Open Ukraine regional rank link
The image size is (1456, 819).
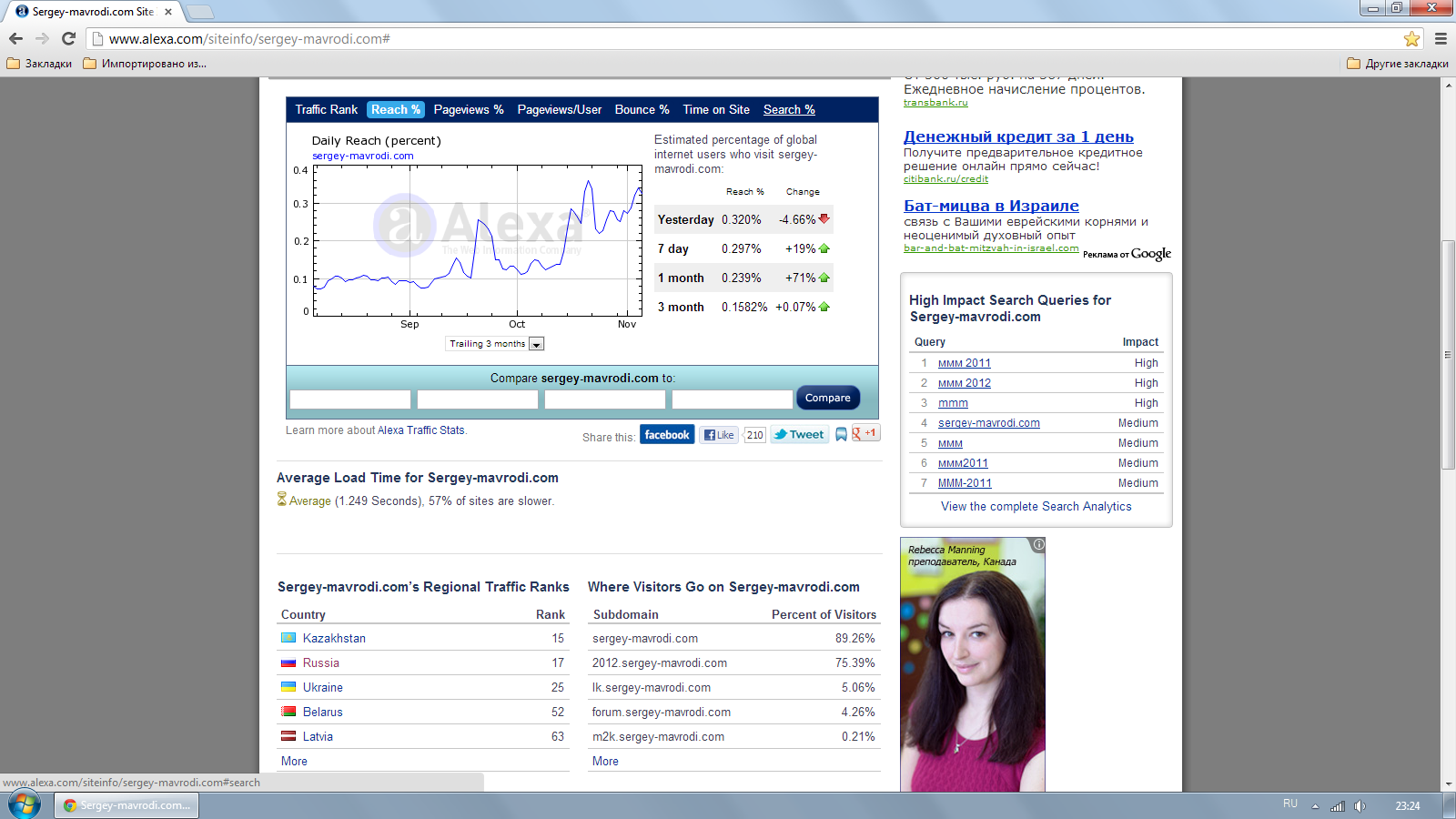[323, 687]
